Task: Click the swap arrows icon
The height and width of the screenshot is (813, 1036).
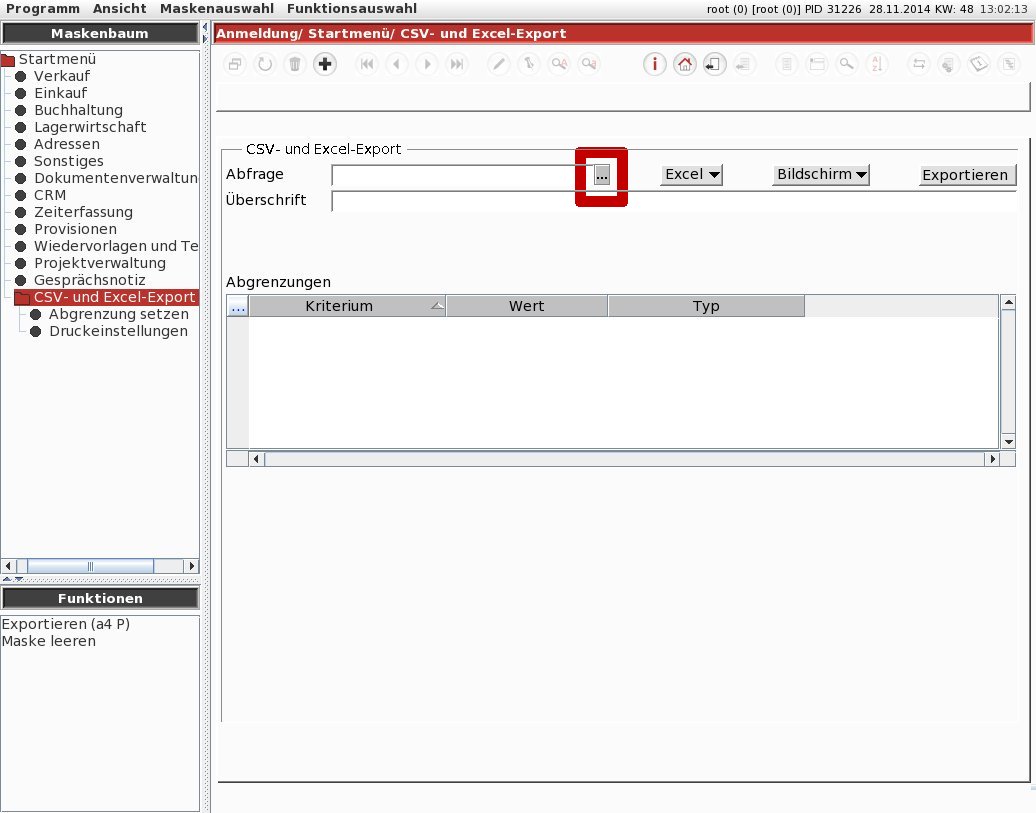Action: coord(918,64)
